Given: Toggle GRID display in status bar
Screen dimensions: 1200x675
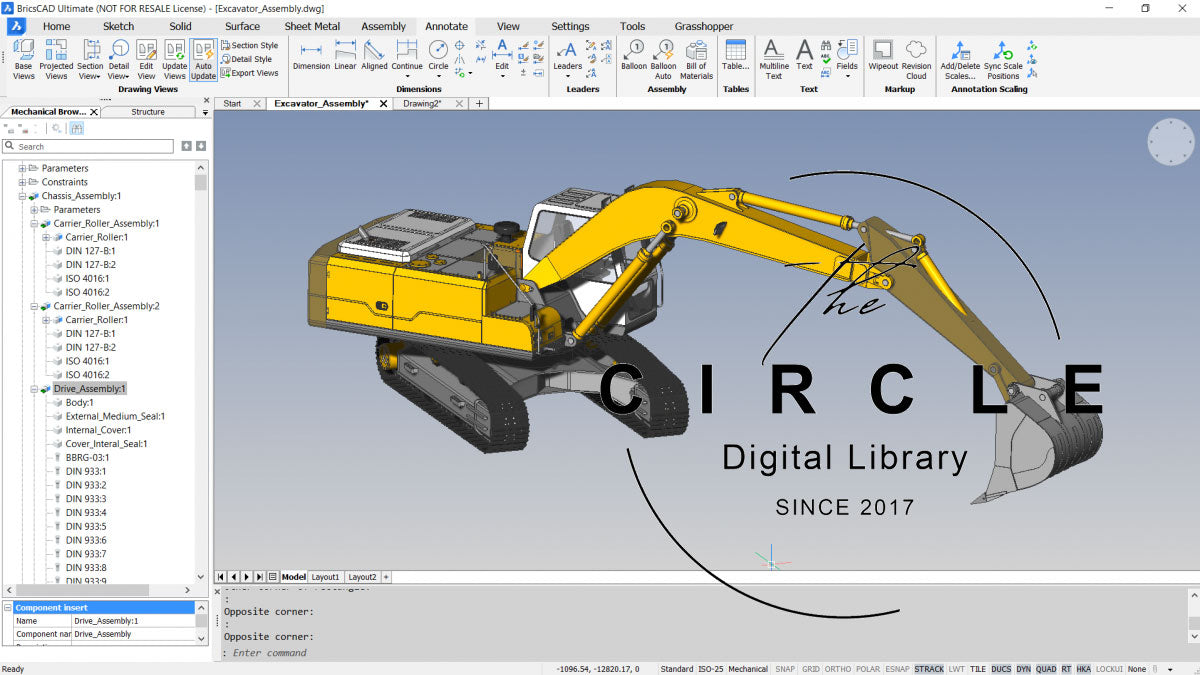Looking at the screenshot, I should (x=811, y=669).
